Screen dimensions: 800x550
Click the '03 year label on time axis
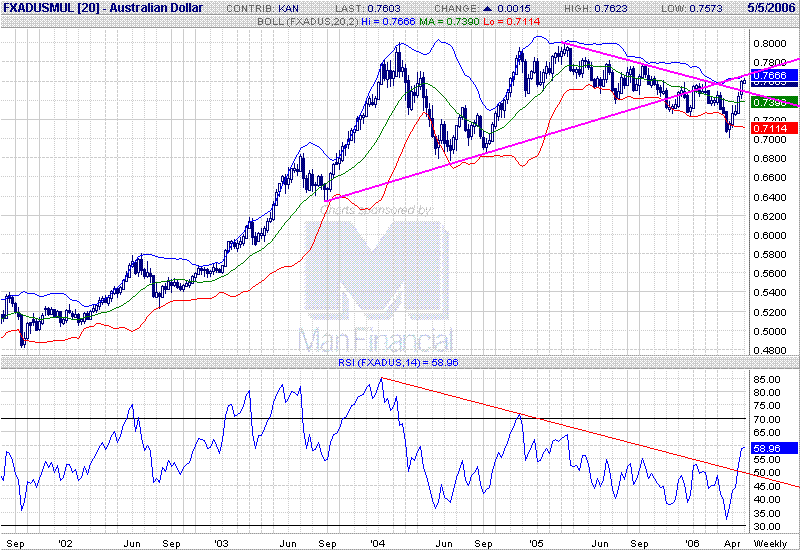[x=221, y=543]
